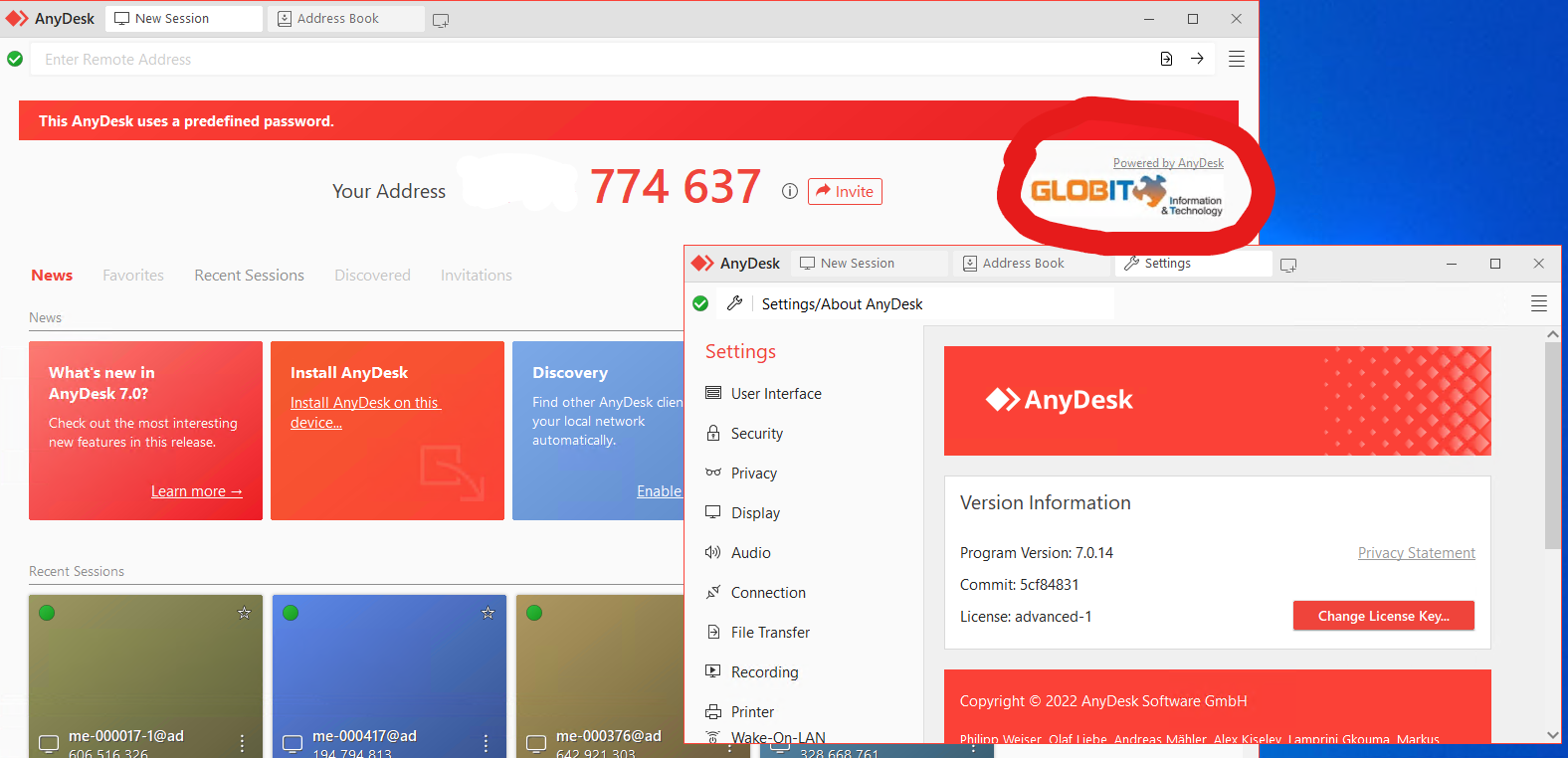Open the hamburger menu in the Settings window
Screen dimensions: 1568x758
pos(1539,303)
